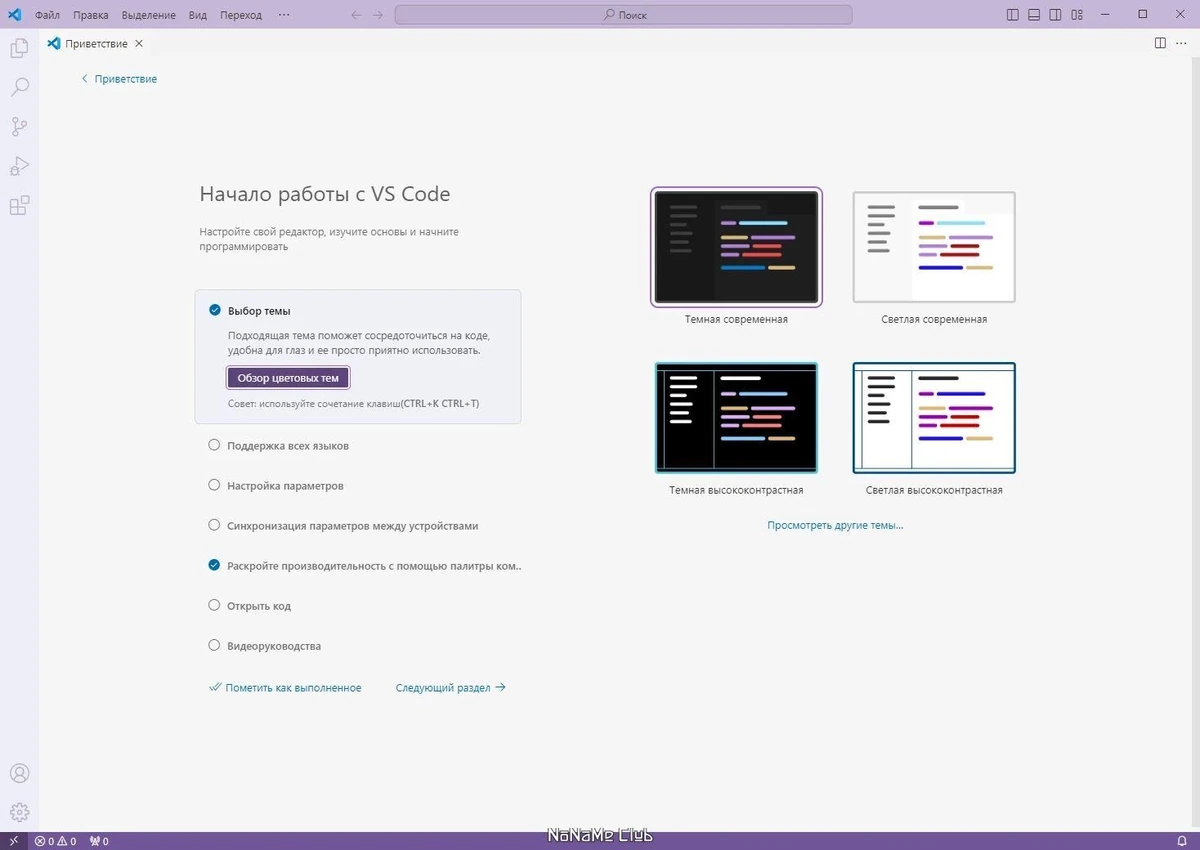Choose the Светлая современная theme thumbnail
The image size is (1200, 850).
pyautogui.click(x=934, y=247)
